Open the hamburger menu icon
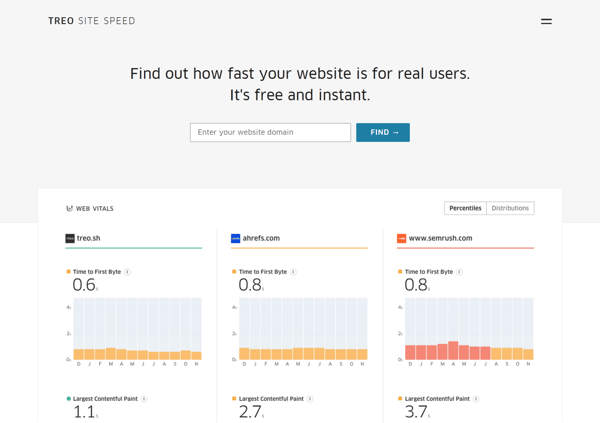Viewport: 600px width, 423px height. pos(546,21)
